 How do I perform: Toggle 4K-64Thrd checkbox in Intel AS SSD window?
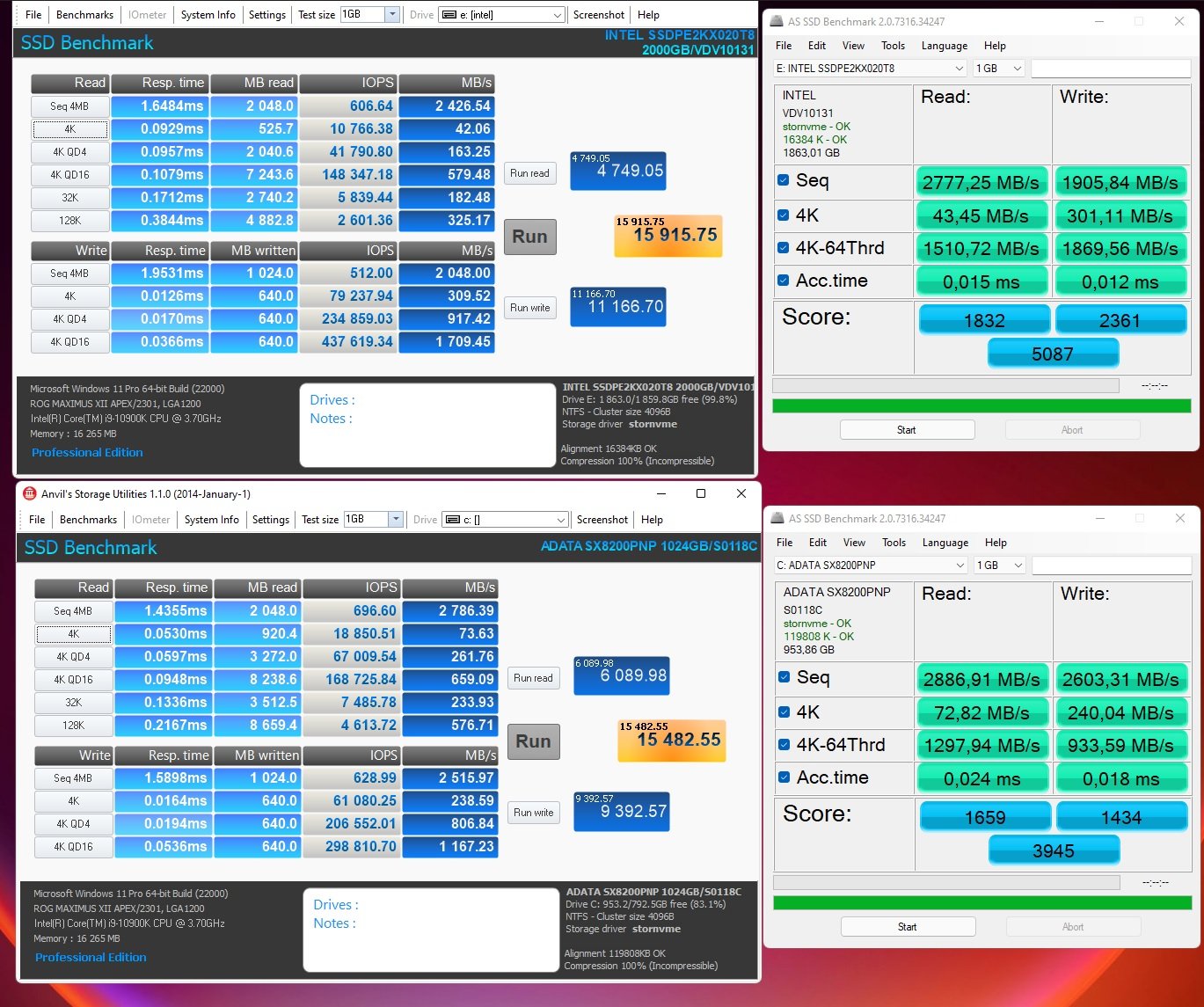[x=783, y=248]
